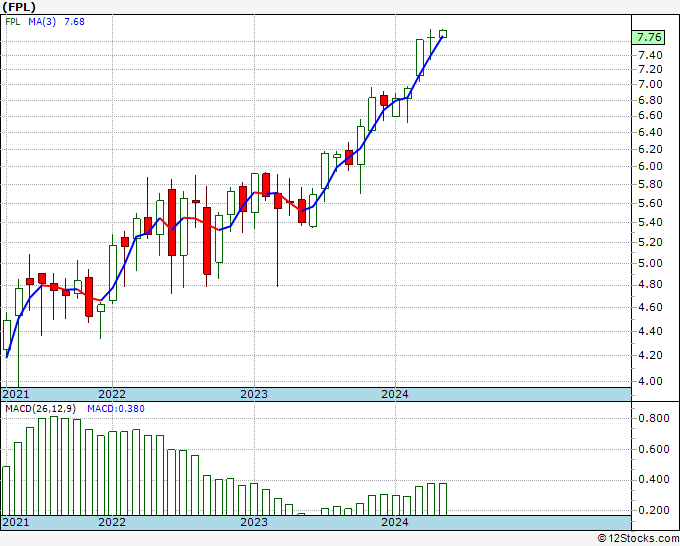Click the 6.60 price axis label
Screen dimensions: 680x546
click(650, 115)
